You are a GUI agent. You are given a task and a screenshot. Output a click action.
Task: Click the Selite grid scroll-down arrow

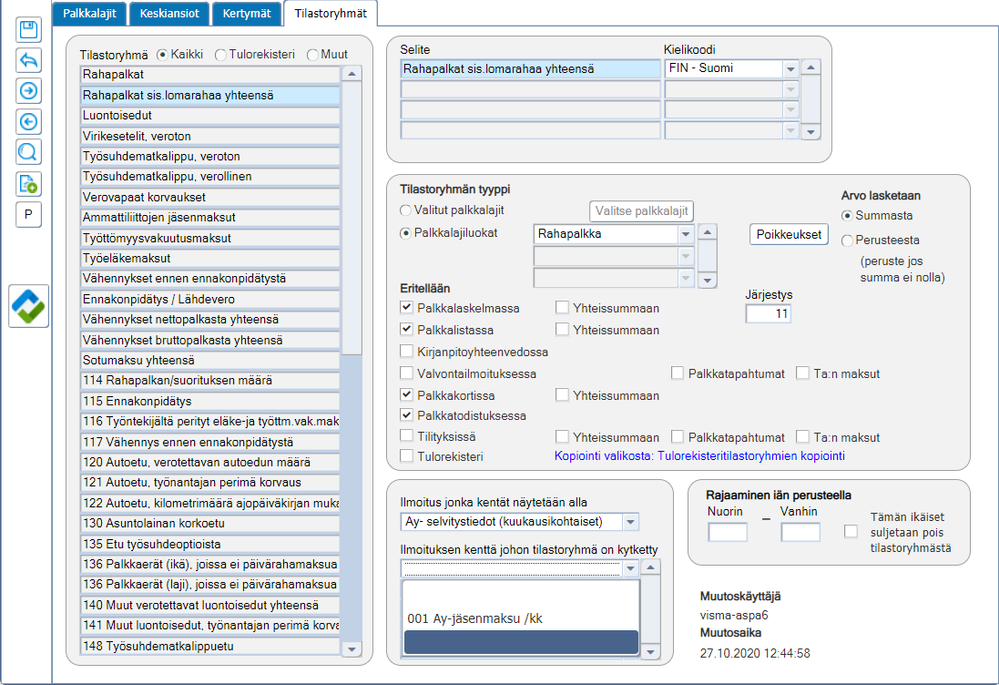[810, 132]
